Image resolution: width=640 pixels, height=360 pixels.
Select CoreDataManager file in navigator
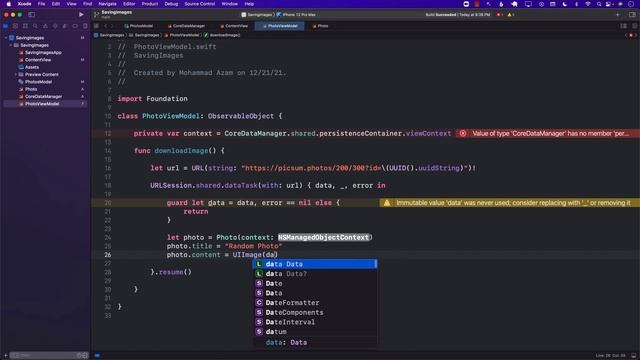(x=43, y=96)
